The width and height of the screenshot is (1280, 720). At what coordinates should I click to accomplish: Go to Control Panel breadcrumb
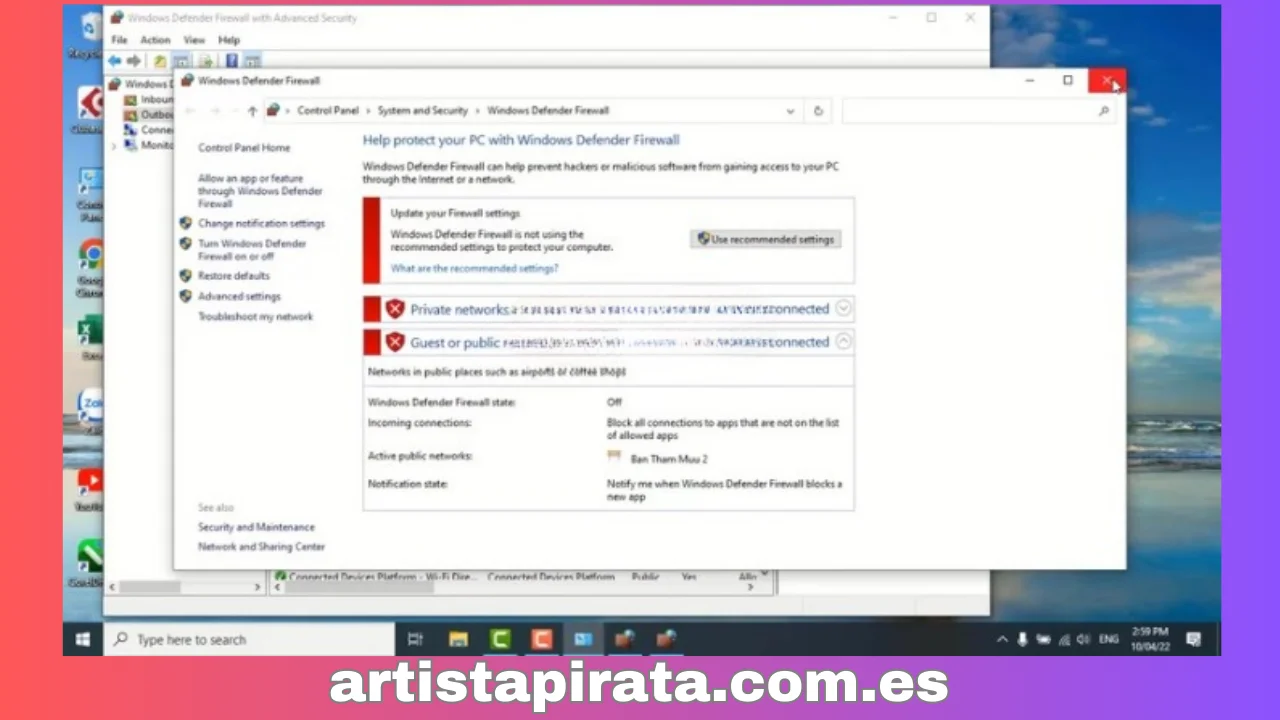[328, 111]
